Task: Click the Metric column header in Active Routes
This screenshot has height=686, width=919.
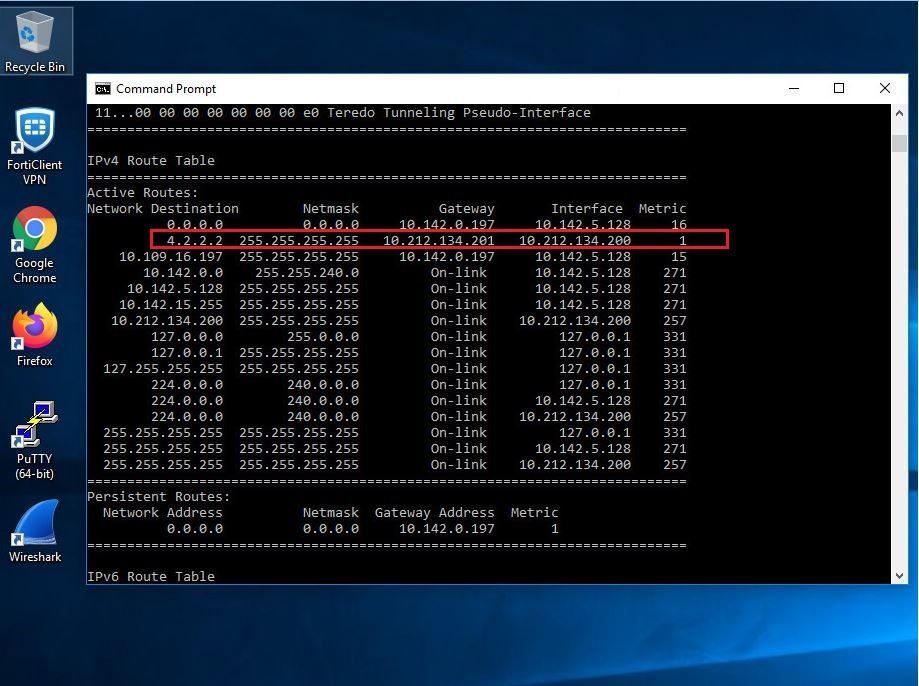Action: 662,209
